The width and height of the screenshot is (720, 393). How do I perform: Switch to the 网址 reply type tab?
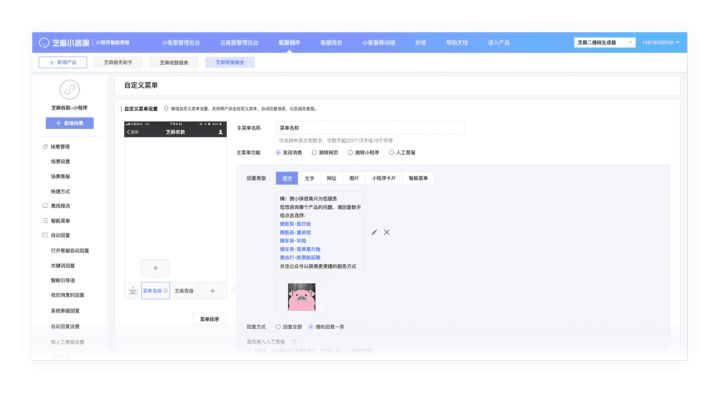[332, 178]
